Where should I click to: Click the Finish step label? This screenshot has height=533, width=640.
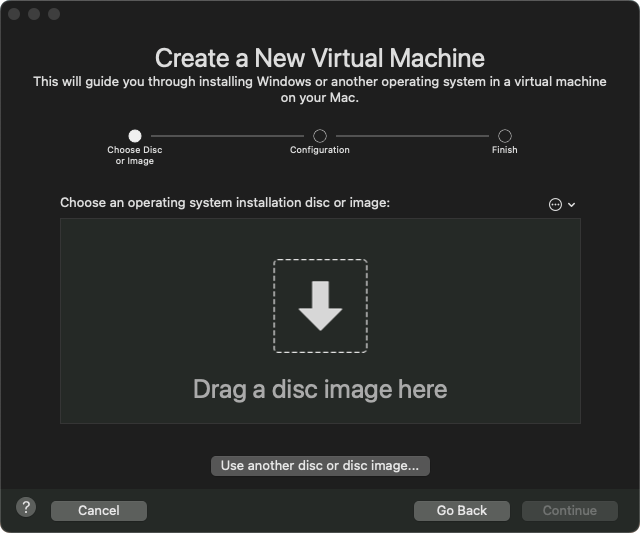(x=505, y=150)
